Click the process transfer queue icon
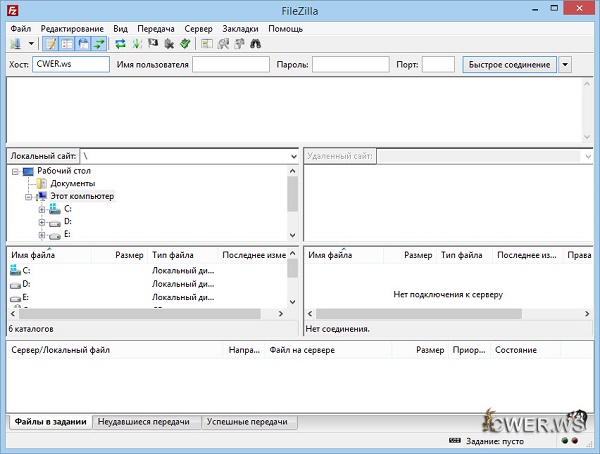This screenshot has height=454, width=600. point(137,44)
